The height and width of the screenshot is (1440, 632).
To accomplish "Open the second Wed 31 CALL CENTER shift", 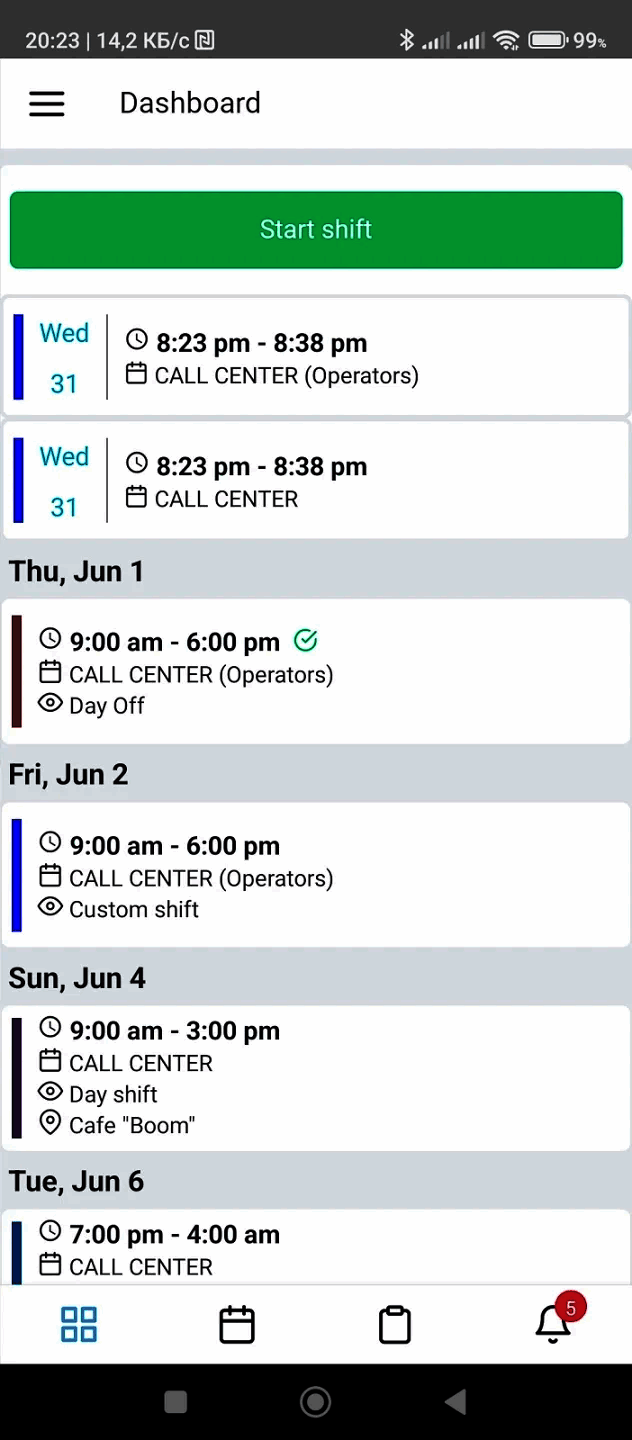I will pyautogui.click(x=316, y=481).
